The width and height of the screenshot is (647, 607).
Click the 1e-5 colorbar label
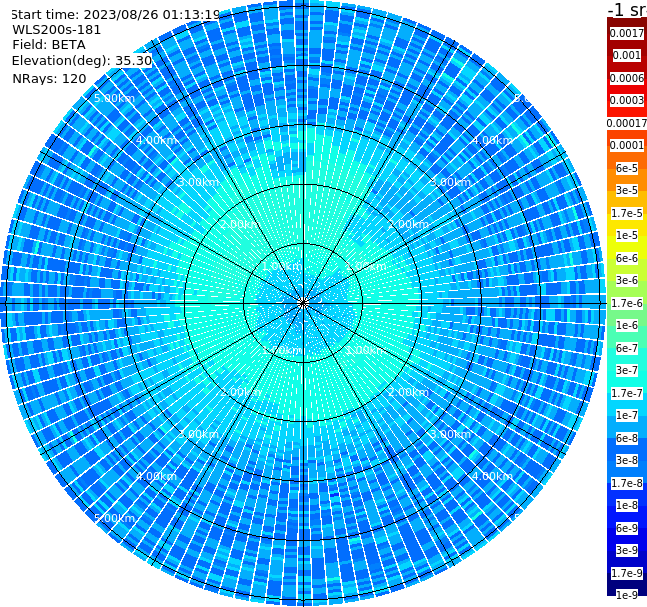coord(627,235)
